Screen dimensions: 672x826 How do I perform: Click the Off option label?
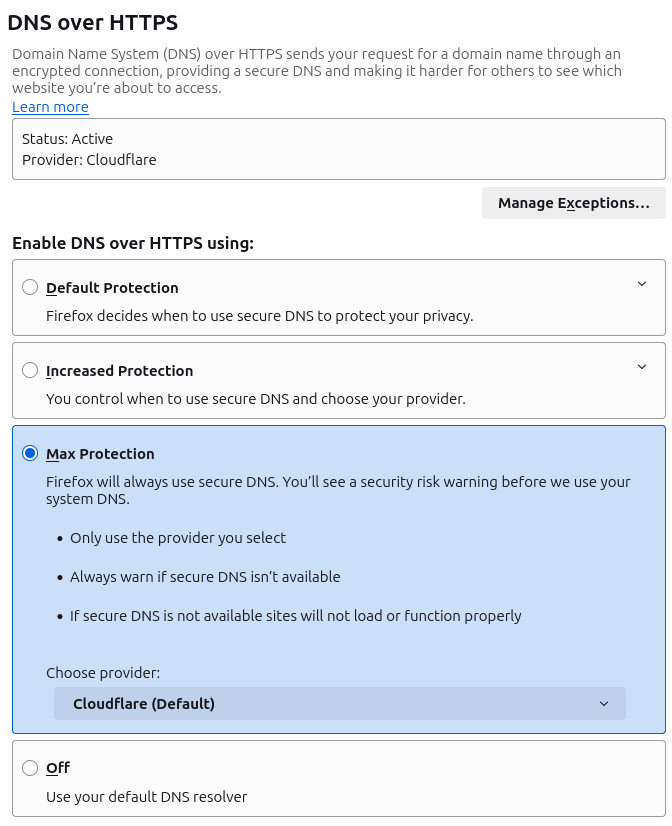coord(58,768)
